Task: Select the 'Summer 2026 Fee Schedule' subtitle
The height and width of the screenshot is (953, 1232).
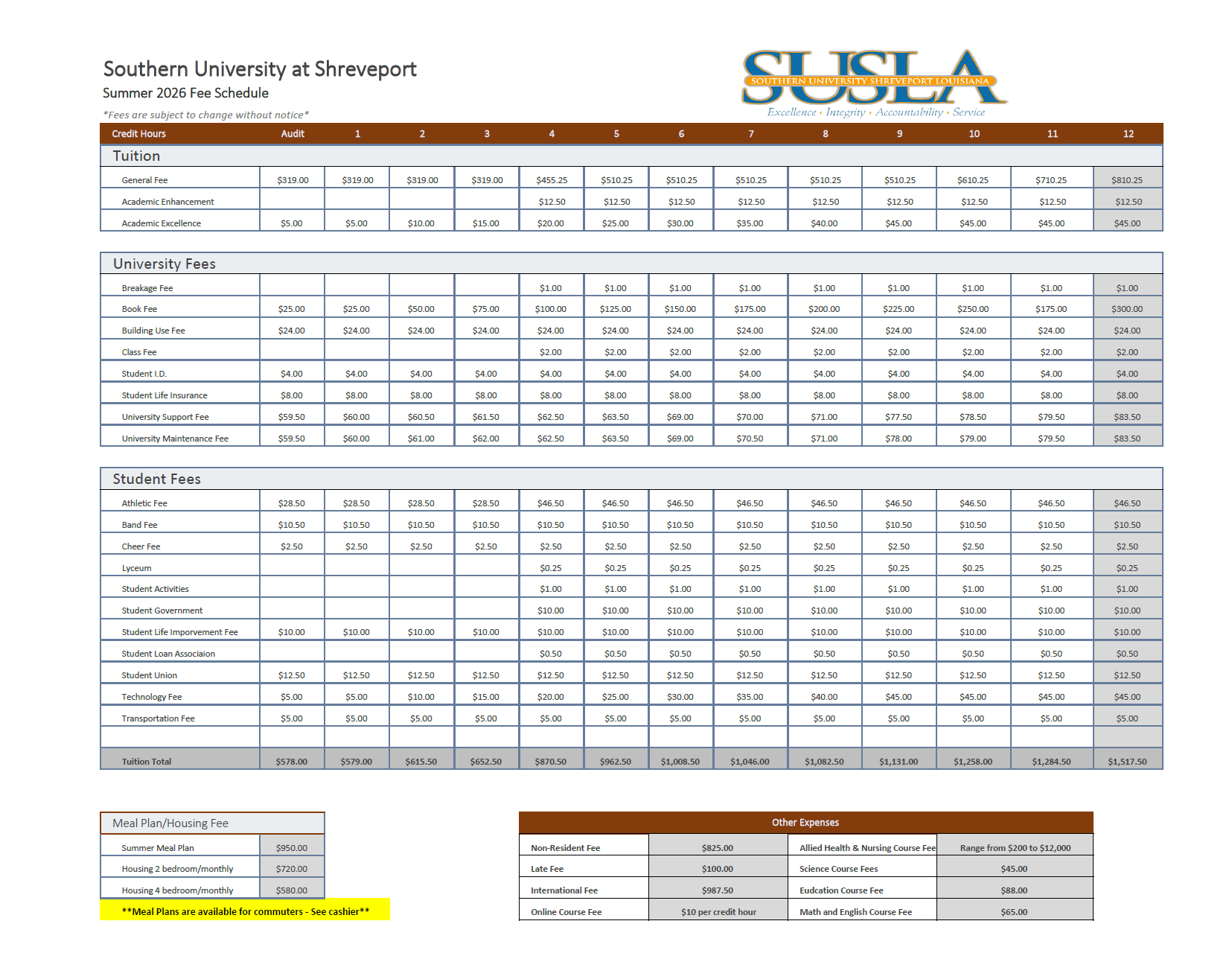Action: 185,93
